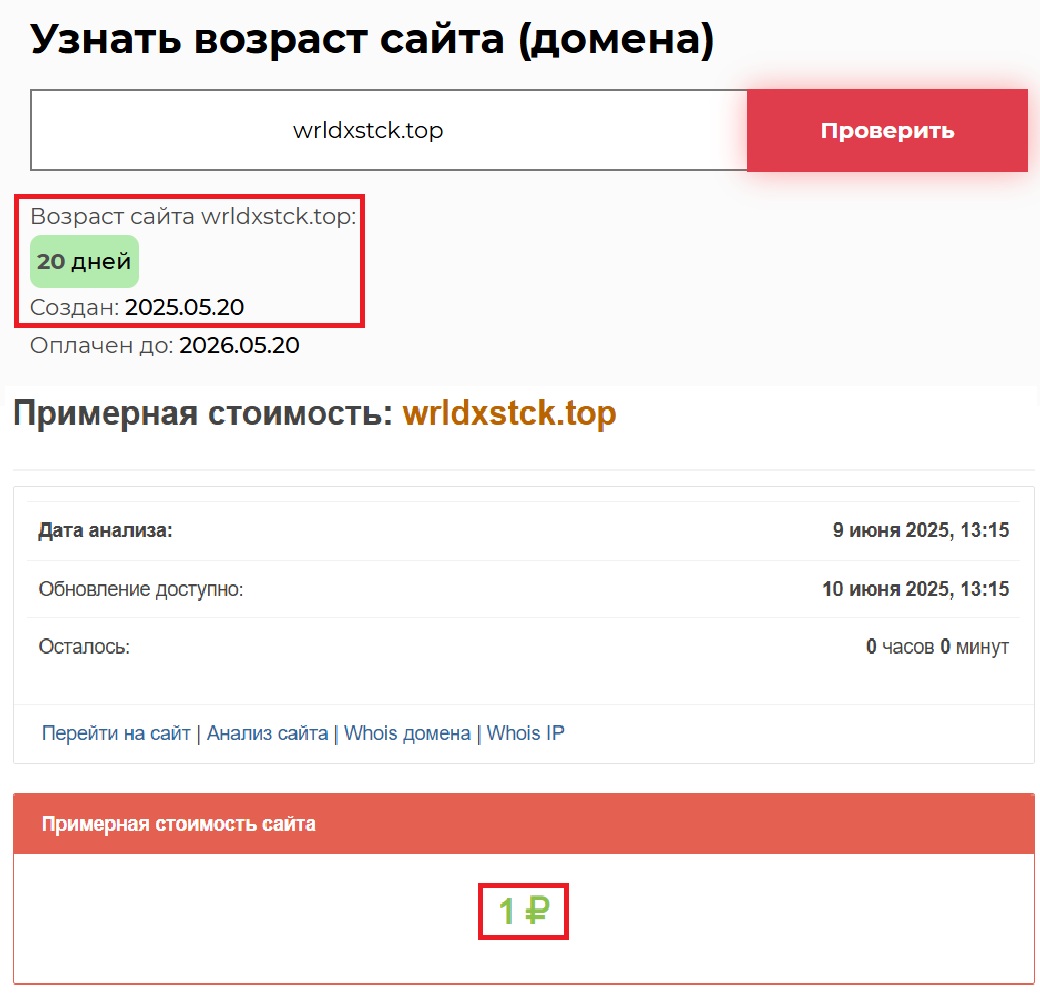
Task: Click the 1 ₽ estimated value
Action: [x=524, y=911]
